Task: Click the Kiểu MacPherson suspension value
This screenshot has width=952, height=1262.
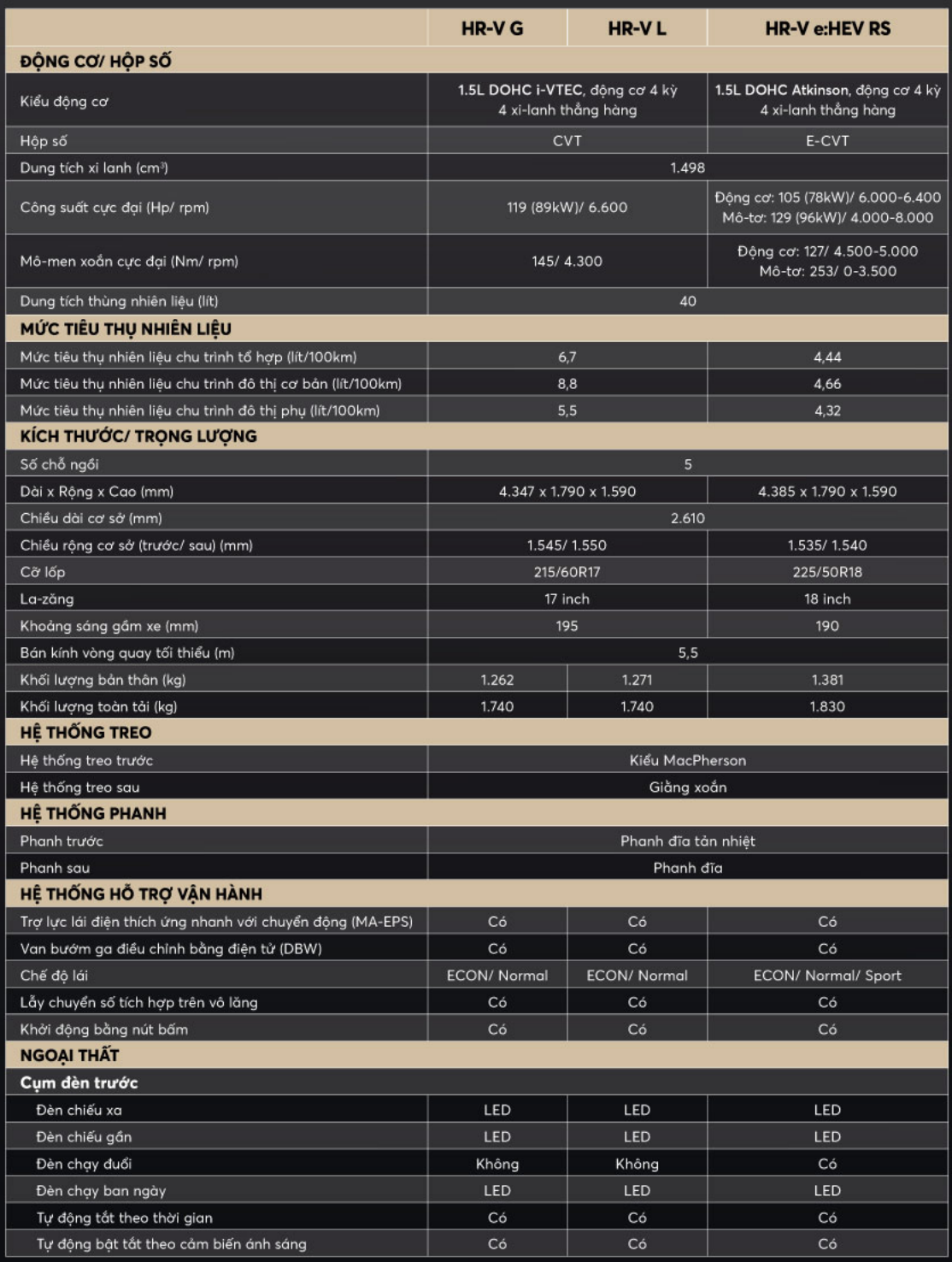Action: point(687,760)
